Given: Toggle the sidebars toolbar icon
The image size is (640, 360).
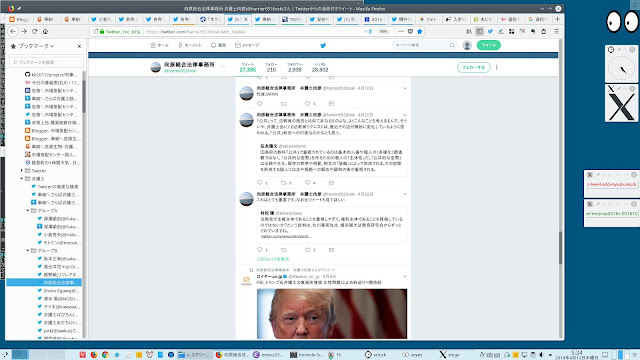Looking at the screenshot, I should [480, 31].
